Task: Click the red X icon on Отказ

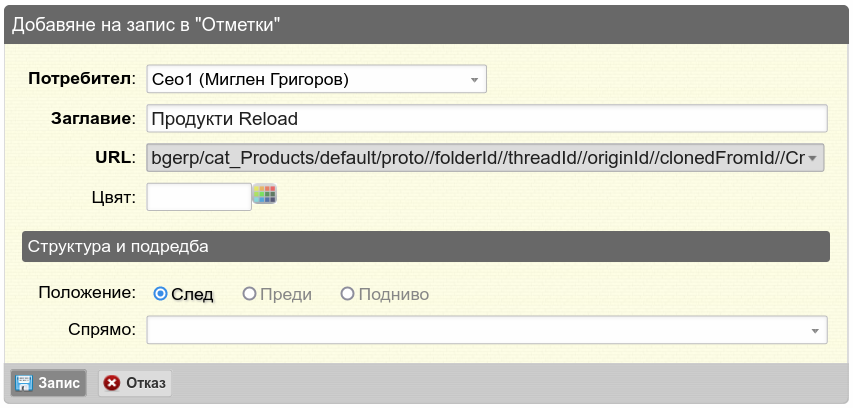Action: pos(112,383)
